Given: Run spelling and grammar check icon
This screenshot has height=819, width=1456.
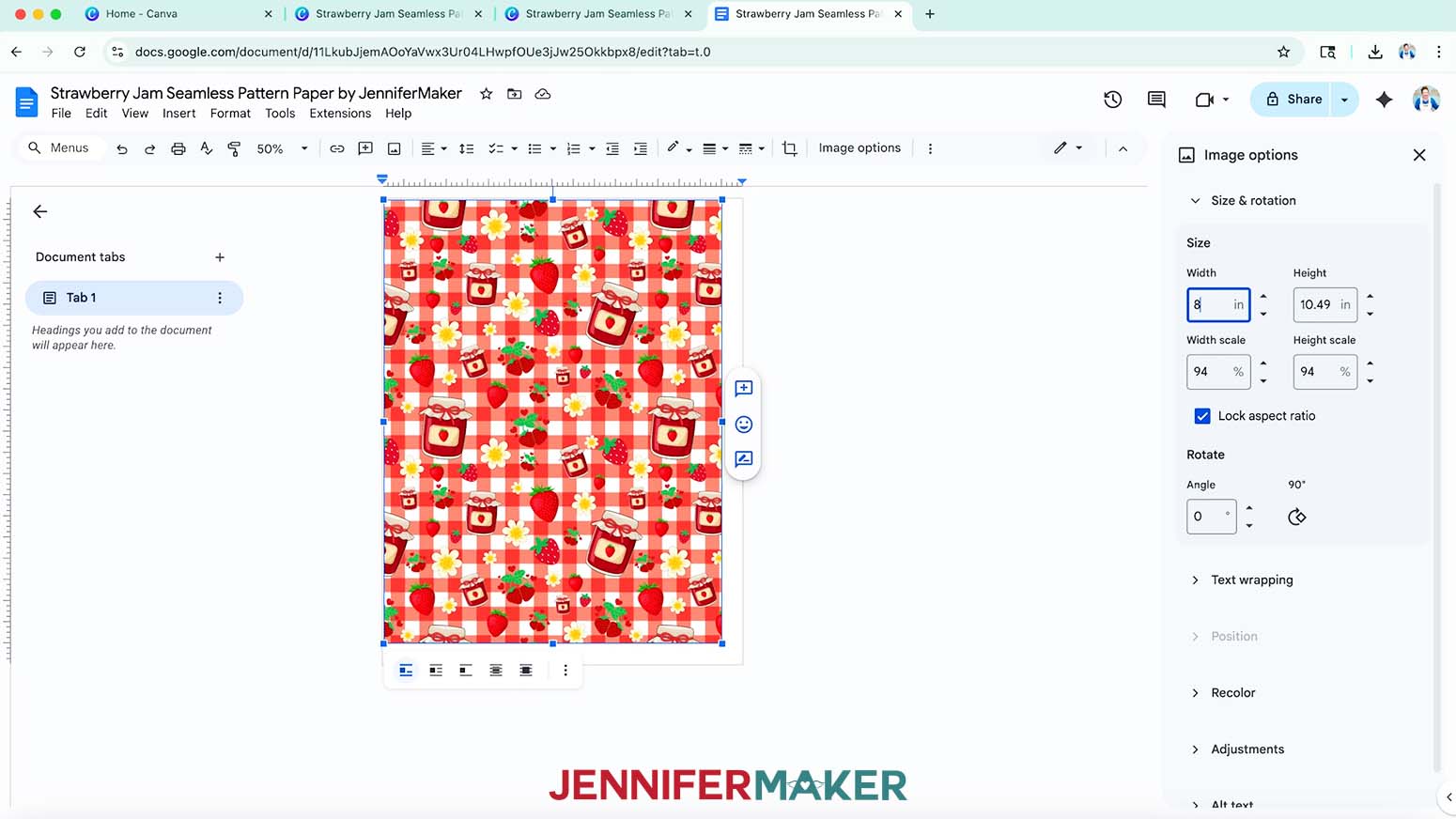Looking at the screenshot, I should (206, 148).
